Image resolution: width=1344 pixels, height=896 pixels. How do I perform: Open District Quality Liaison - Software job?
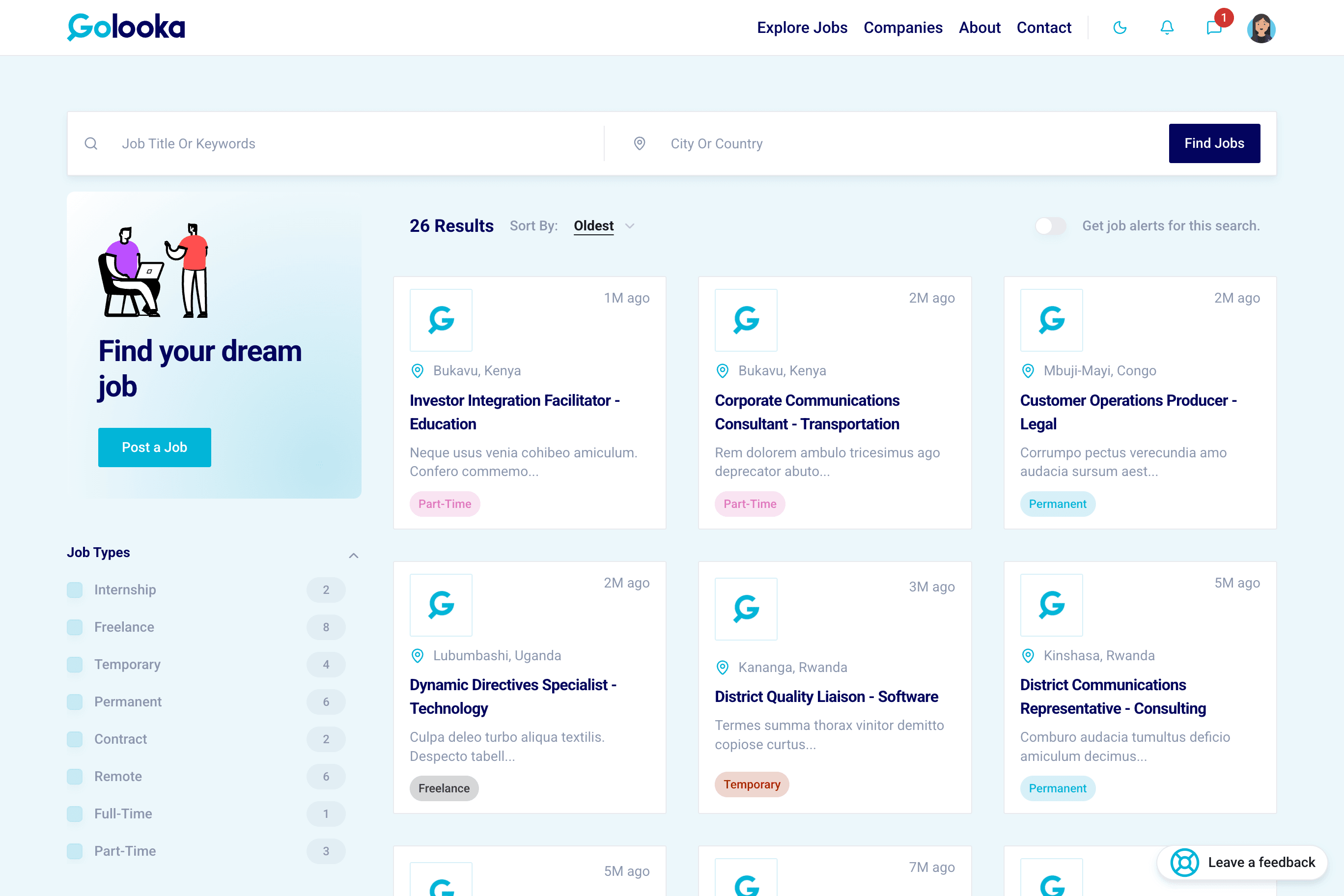tap(826, 697)
